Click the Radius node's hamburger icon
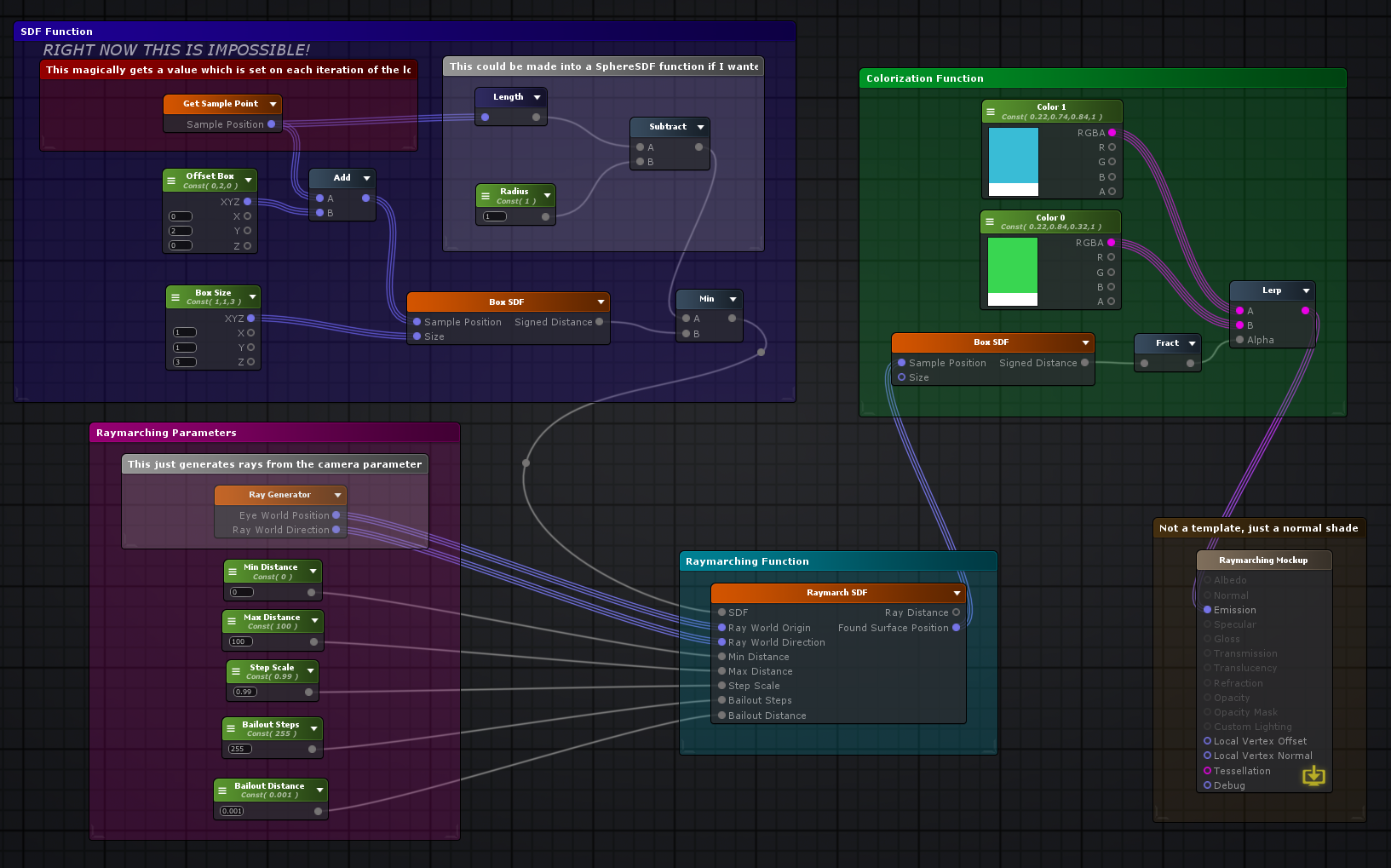 point(486,196)
